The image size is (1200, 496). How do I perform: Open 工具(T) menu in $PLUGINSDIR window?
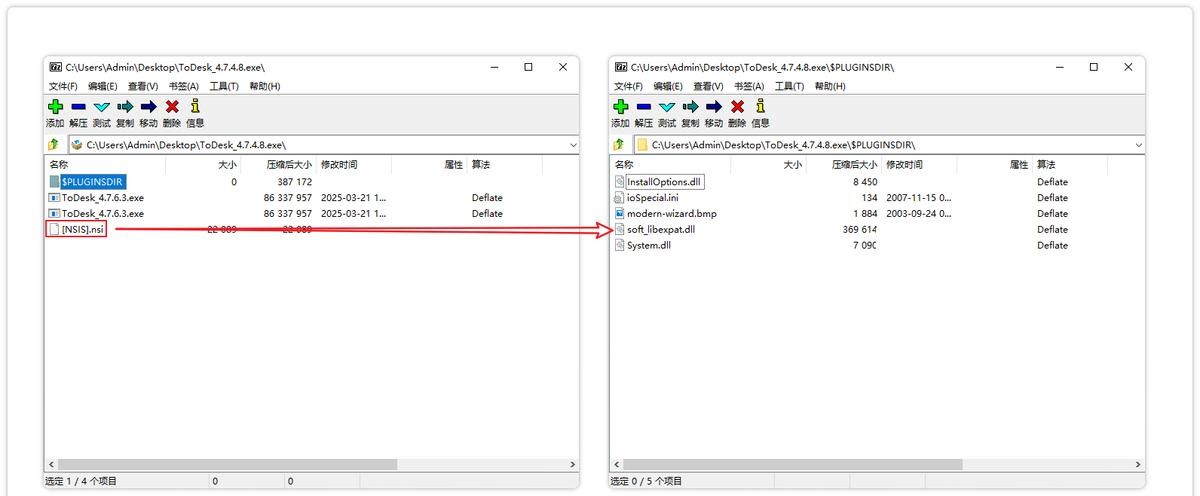coord(788,86)
